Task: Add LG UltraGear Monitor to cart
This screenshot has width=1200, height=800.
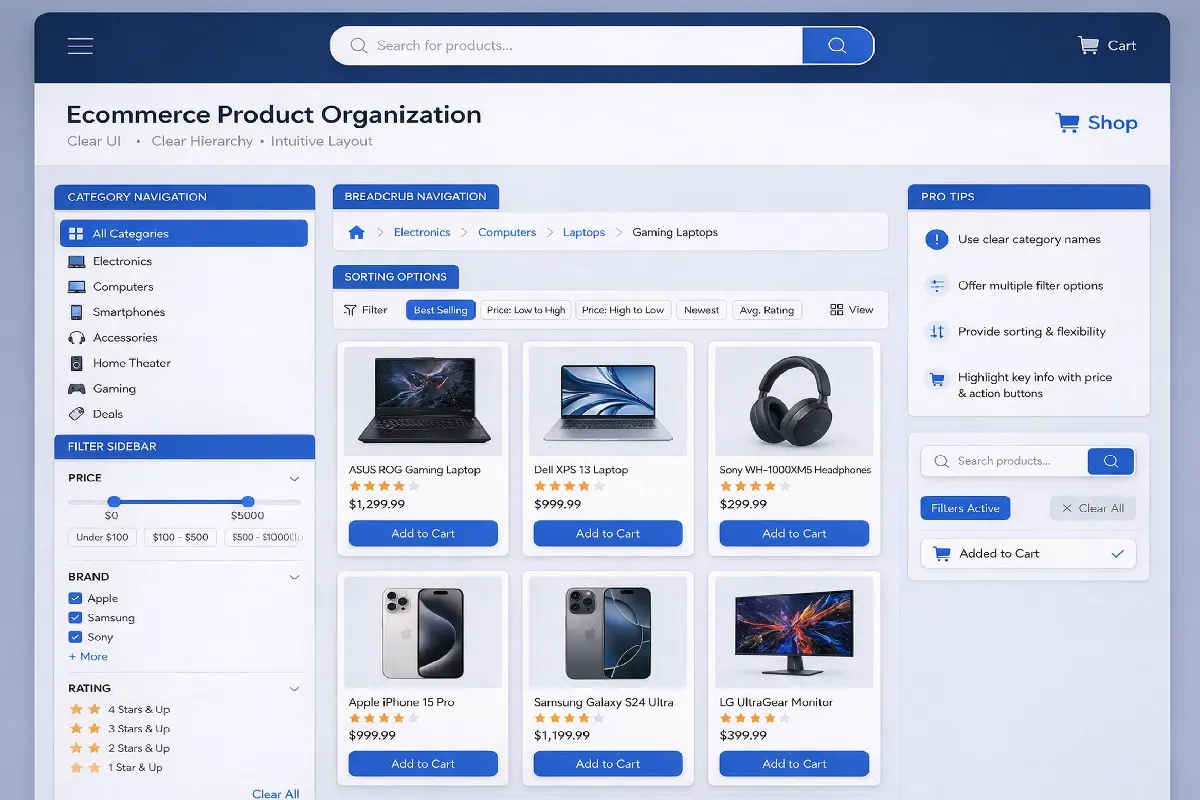Action: [794, 764]
